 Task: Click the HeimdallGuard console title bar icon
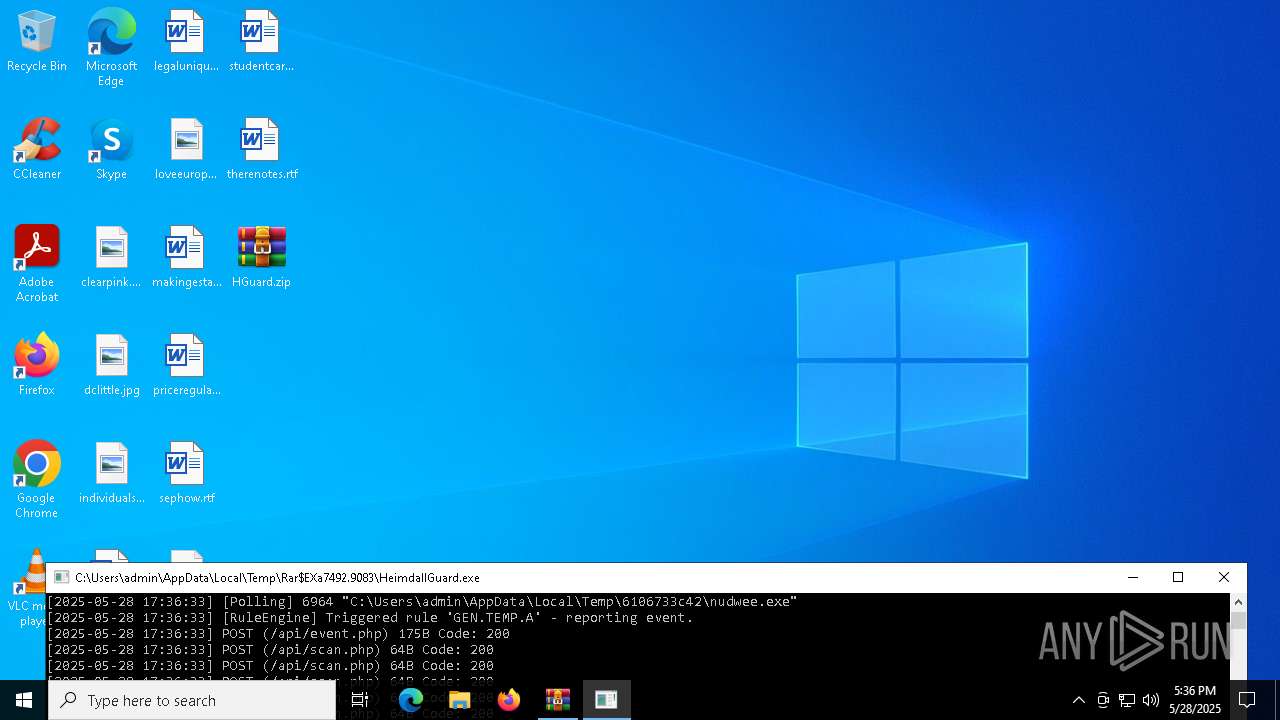pos(61,578)
